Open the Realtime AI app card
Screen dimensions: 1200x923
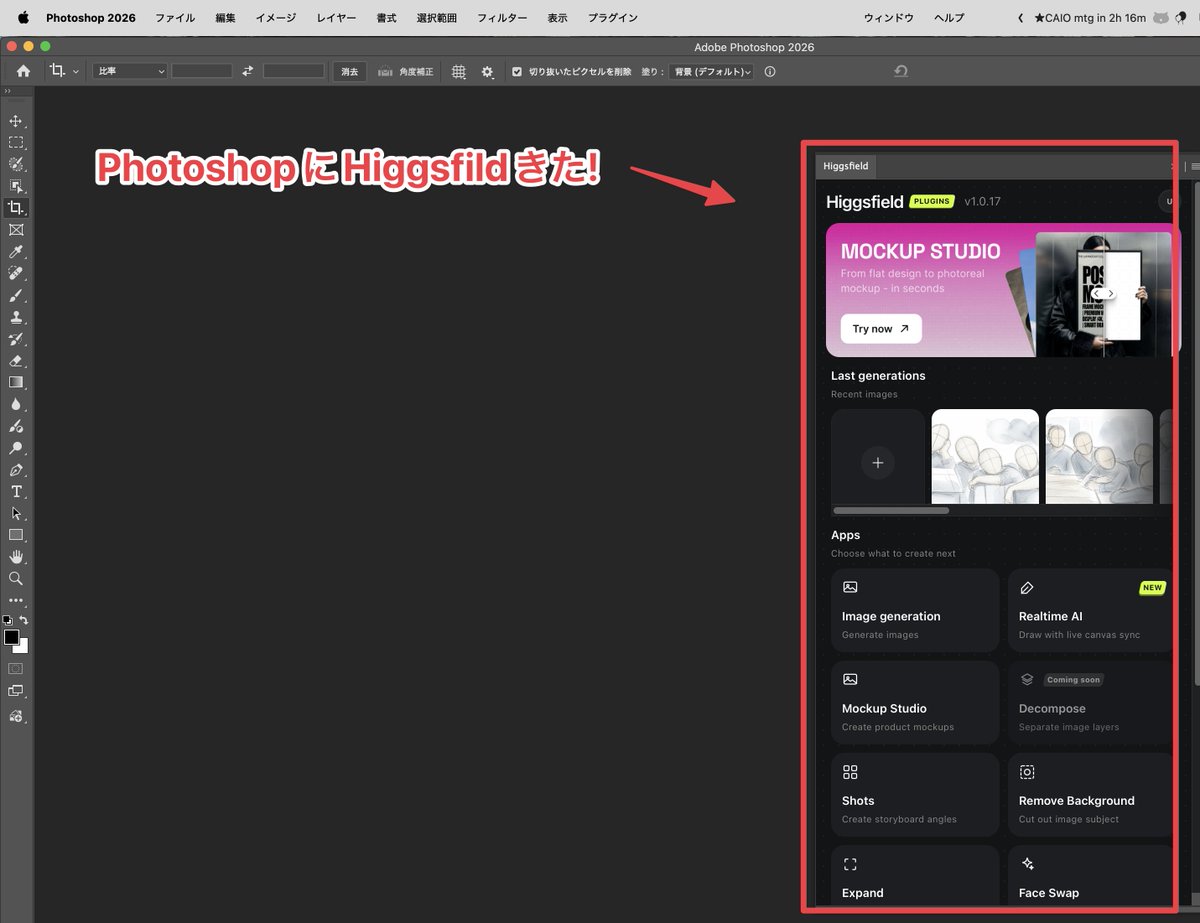point(1091,610)
